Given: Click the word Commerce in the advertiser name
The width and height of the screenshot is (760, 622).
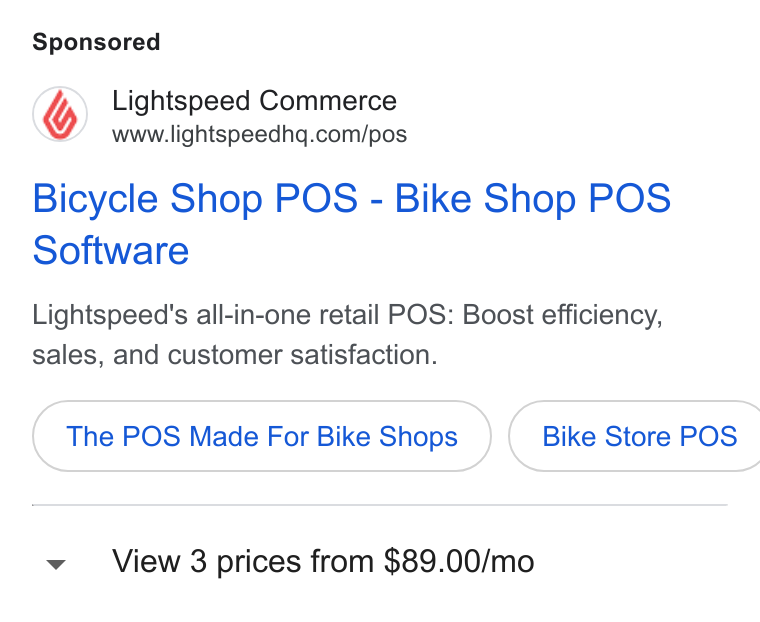Looking at the screenshot, I should (328, 101).
